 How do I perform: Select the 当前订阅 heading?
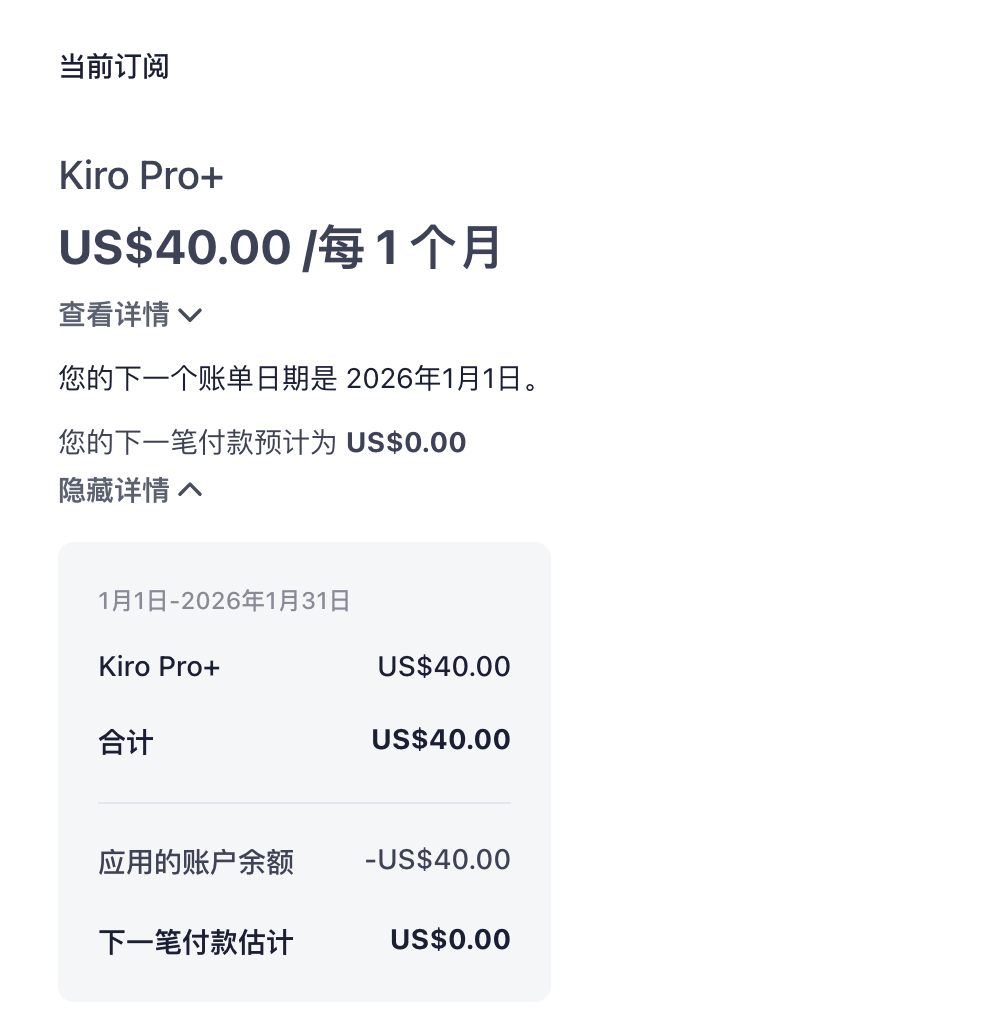coord(115,66)
